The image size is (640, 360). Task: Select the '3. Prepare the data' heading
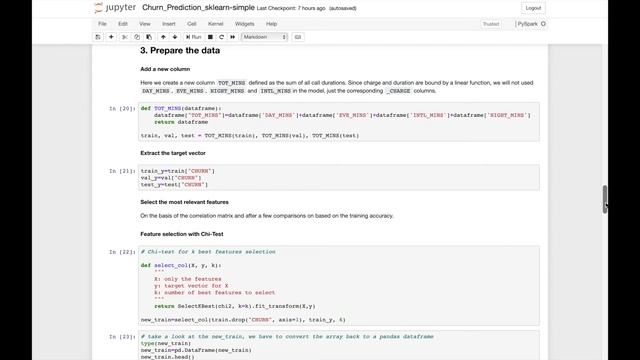point(180,51)
